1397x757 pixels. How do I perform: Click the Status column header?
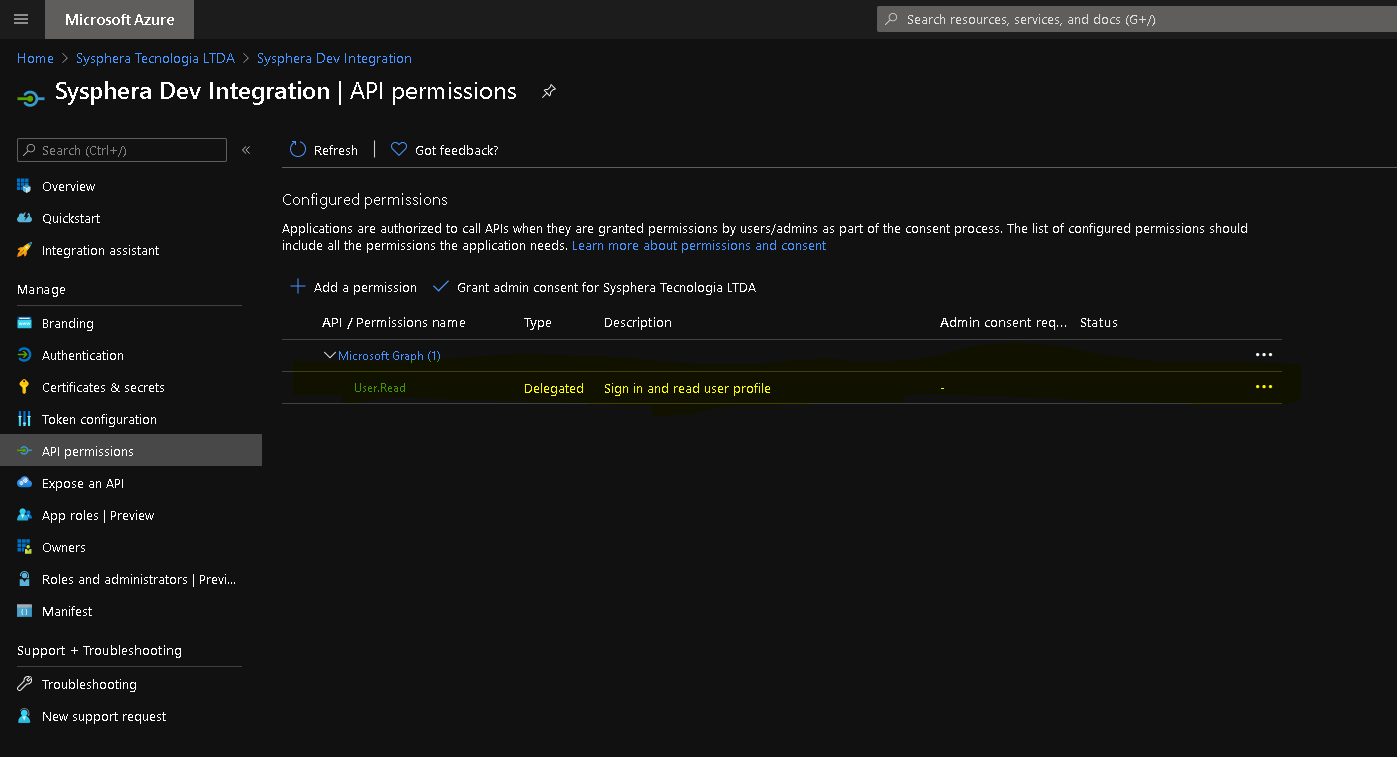pos(1099,322)
